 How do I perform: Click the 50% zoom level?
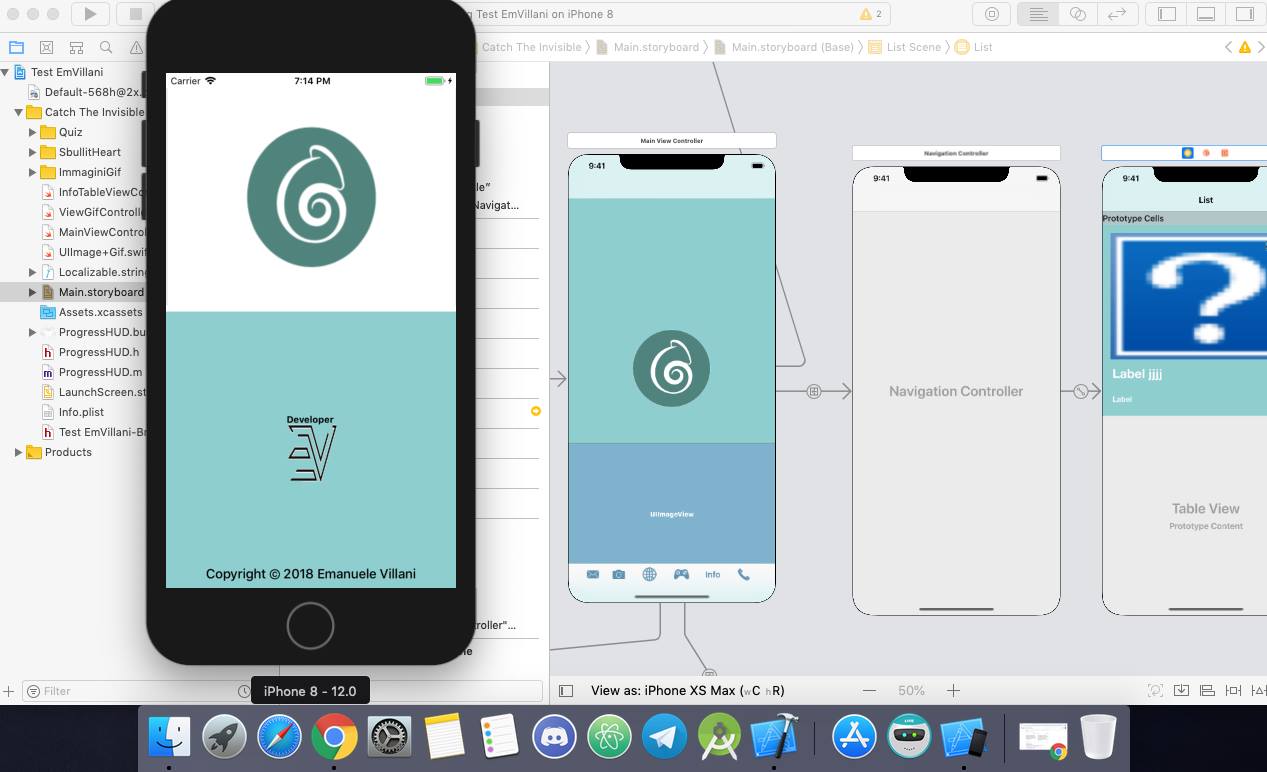(911, 690)
